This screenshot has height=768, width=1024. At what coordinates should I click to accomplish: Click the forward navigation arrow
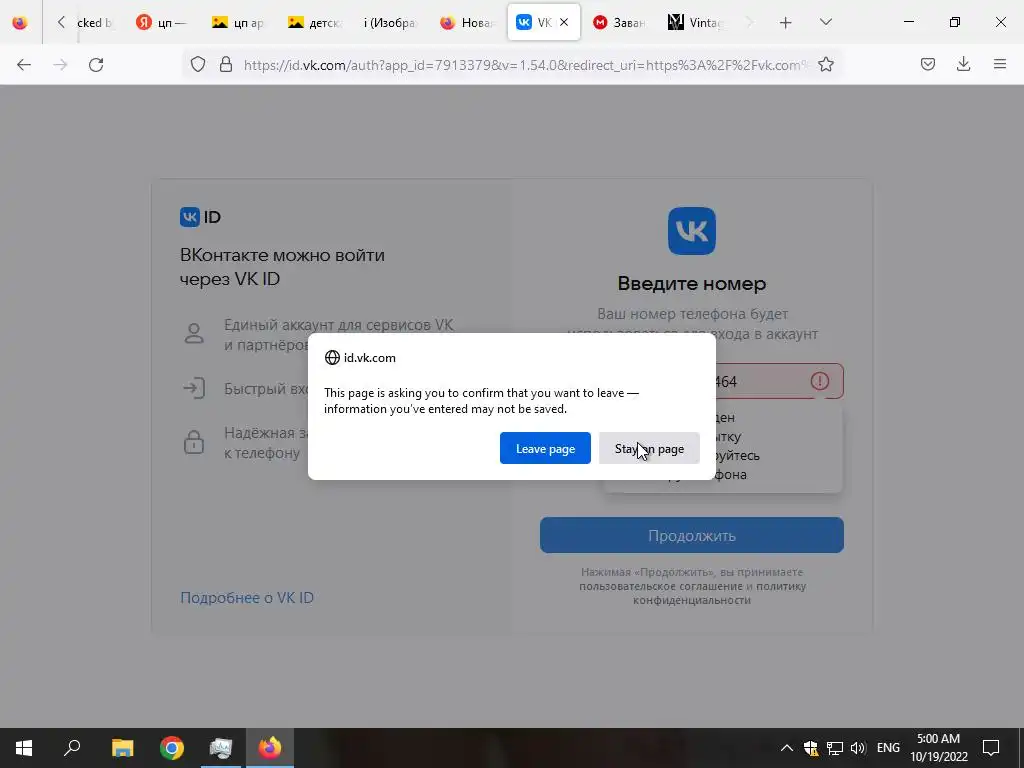click(x=60, y=64)
